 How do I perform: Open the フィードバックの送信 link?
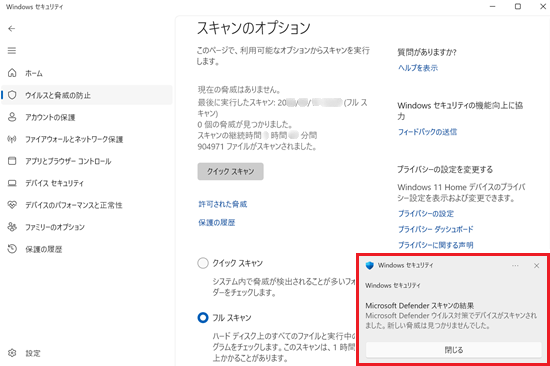(427, 132)
